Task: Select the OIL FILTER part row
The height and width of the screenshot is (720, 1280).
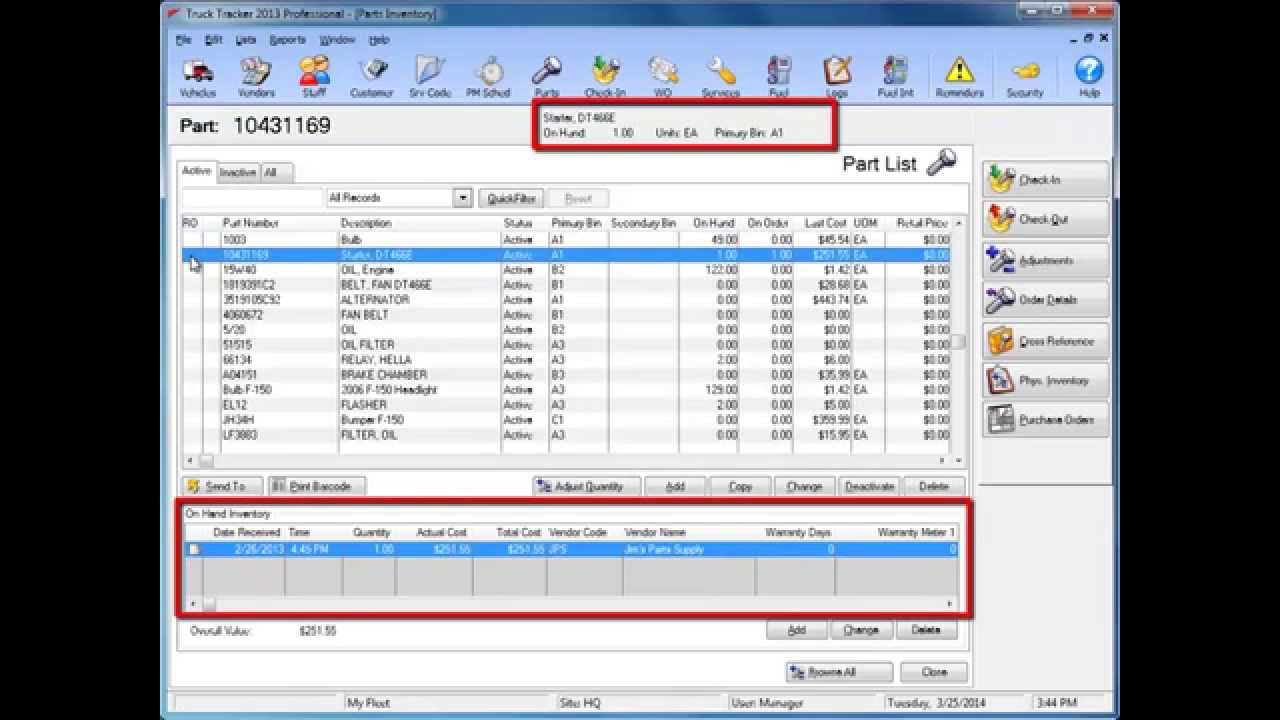Action: [x=566, y=345]
